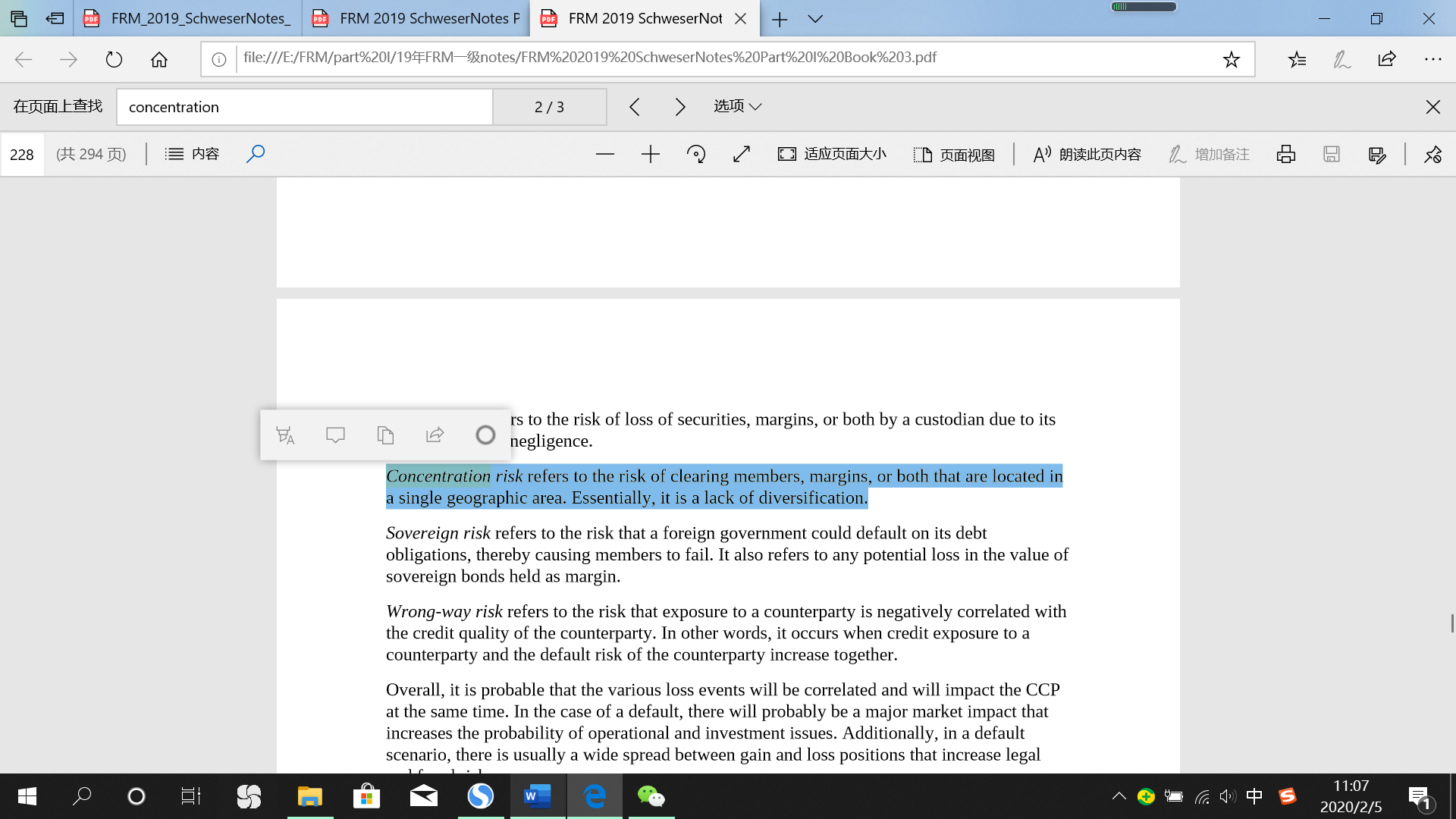This screenshot has width=1456, height=819.
Task: Enter full screen with diagonal arrows icon
Action: point(742,155)
